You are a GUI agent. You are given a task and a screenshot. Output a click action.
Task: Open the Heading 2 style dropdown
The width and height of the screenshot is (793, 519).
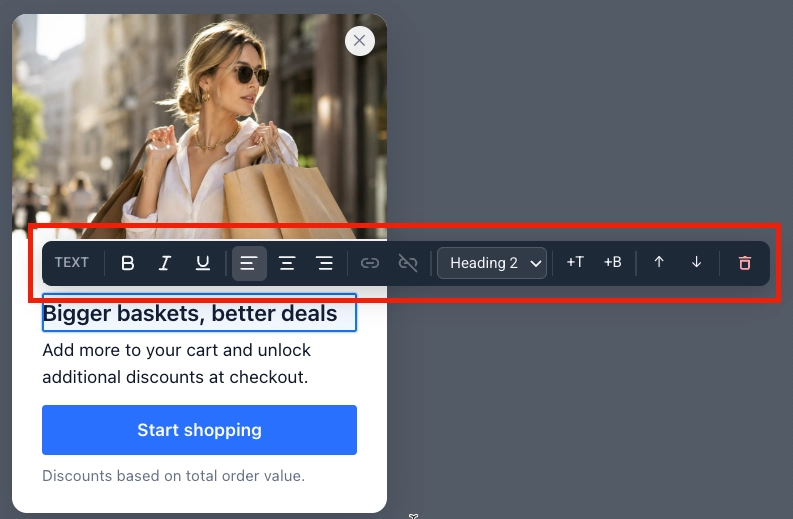click(x=492, y=263)
